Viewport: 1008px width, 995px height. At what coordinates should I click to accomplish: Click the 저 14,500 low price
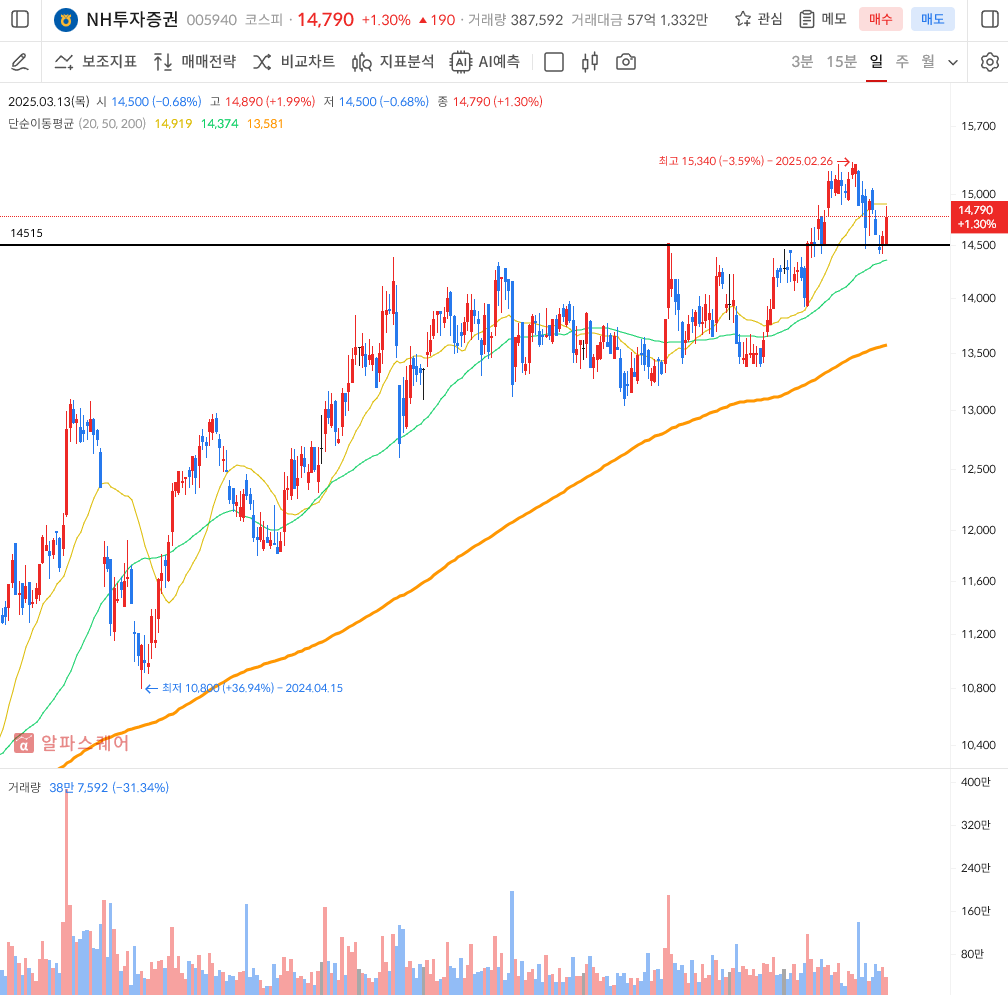376,102
